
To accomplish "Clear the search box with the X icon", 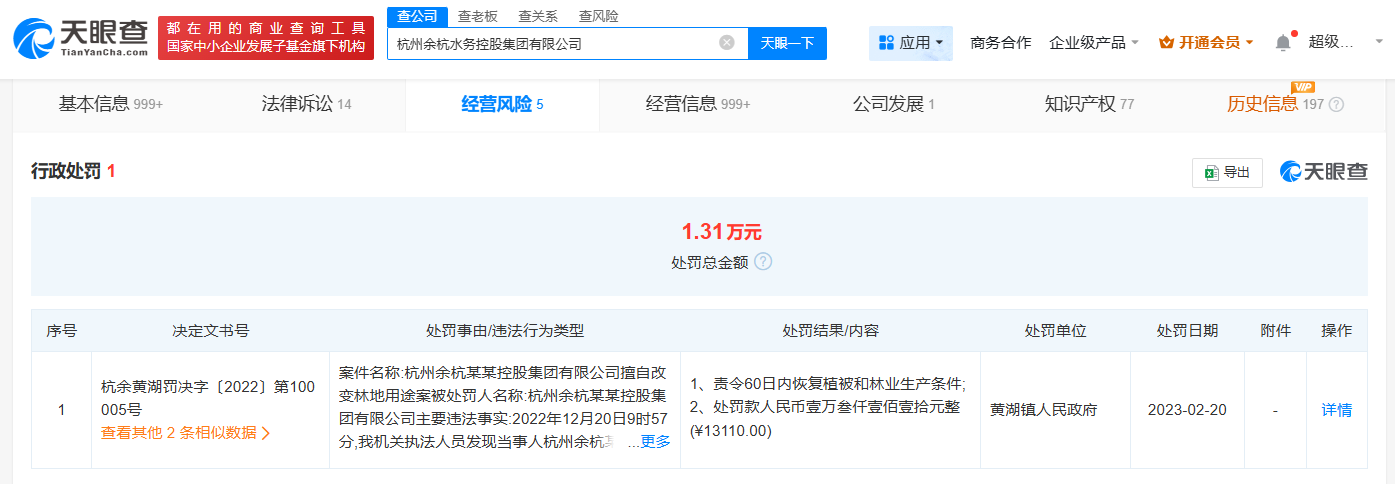I will pos(727,43).
